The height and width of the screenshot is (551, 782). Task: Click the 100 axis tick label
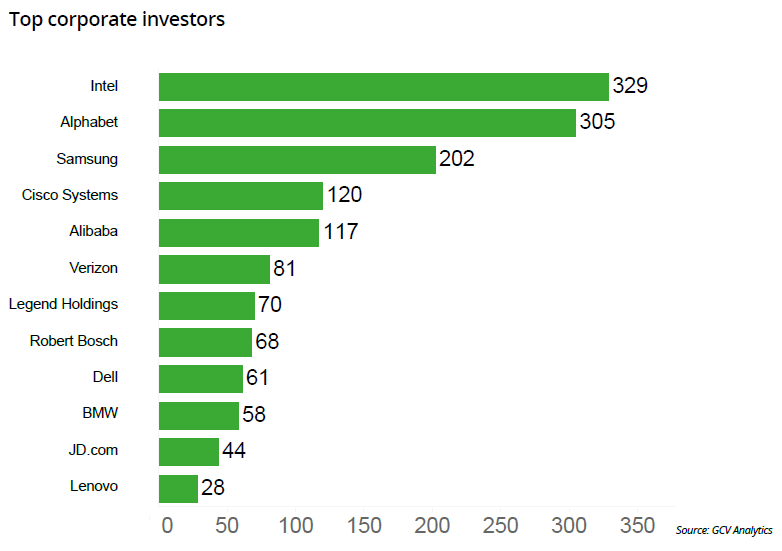point(297,526)
